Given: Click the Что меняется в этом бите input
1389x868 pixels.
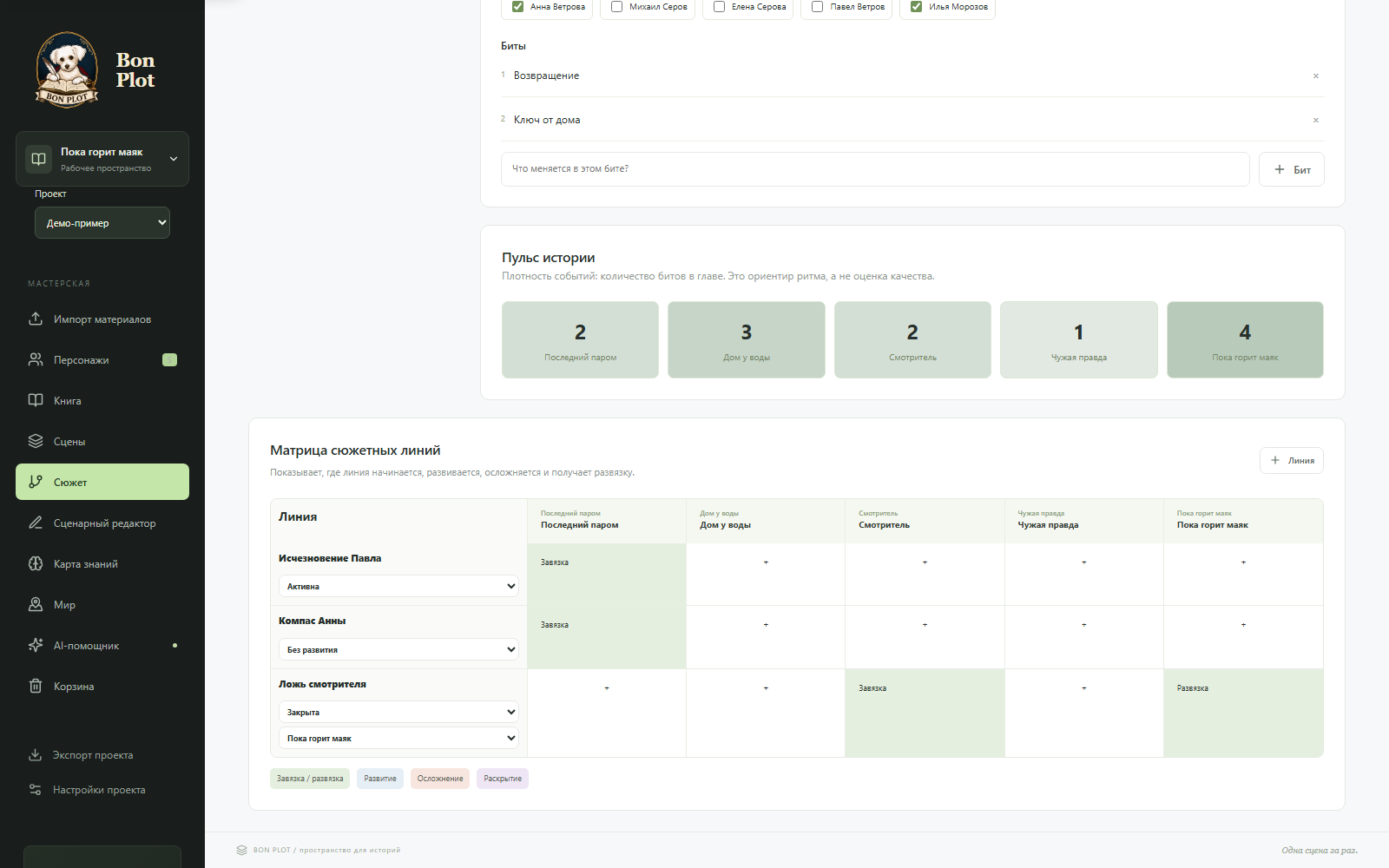Looking at the screenshot, I should pos(875,169).
